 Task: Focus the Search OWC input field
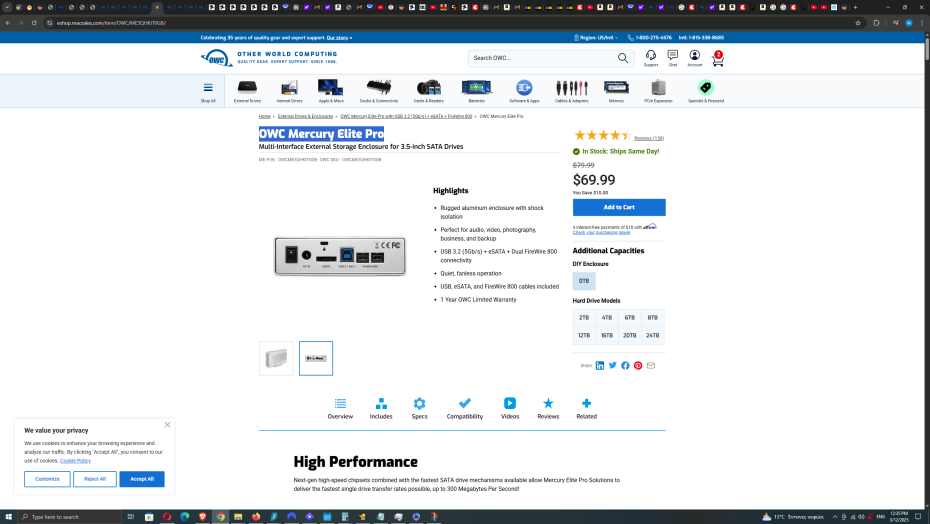(543, 58)
